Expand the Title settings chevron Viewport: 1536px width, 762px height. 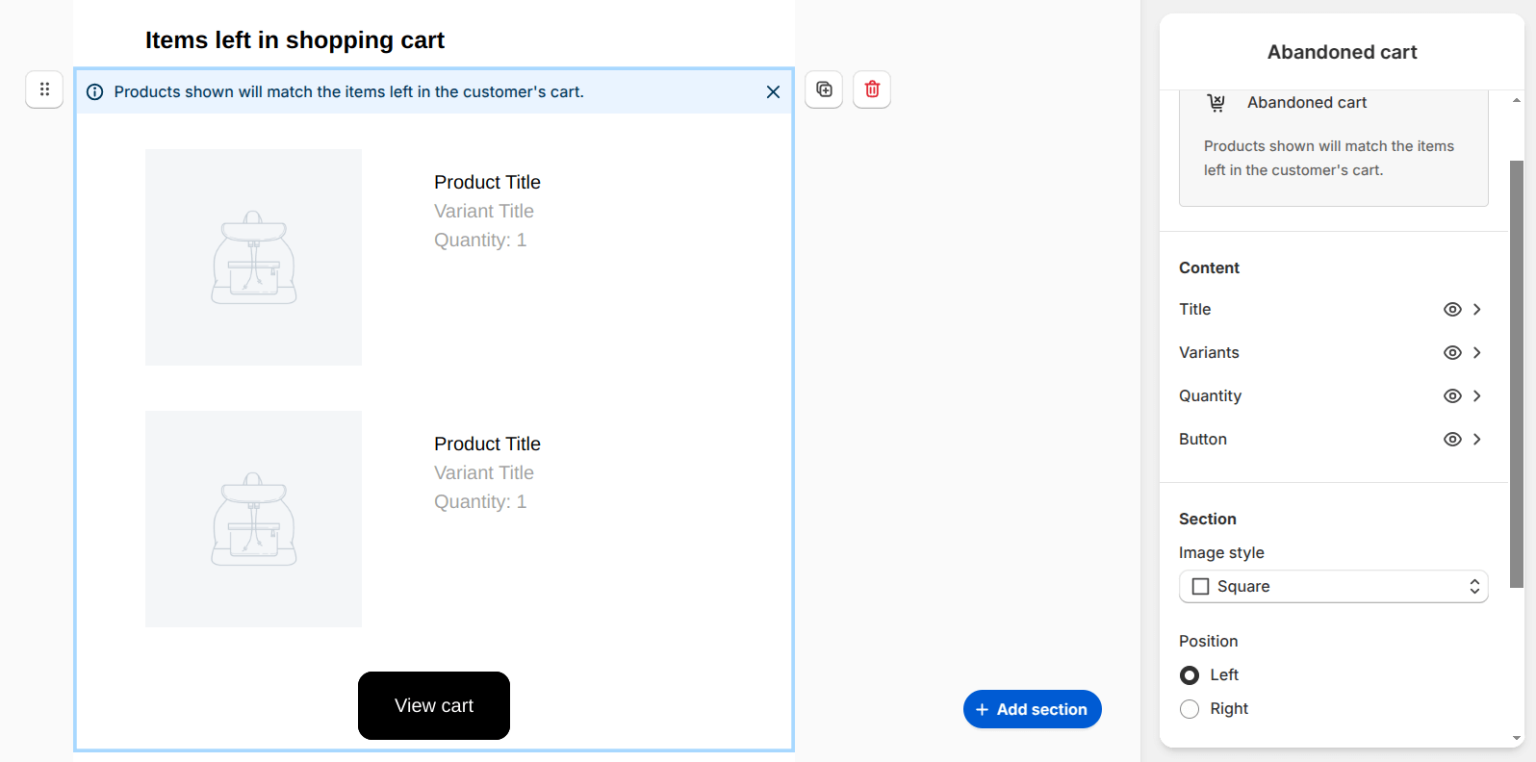[1476, 309]
